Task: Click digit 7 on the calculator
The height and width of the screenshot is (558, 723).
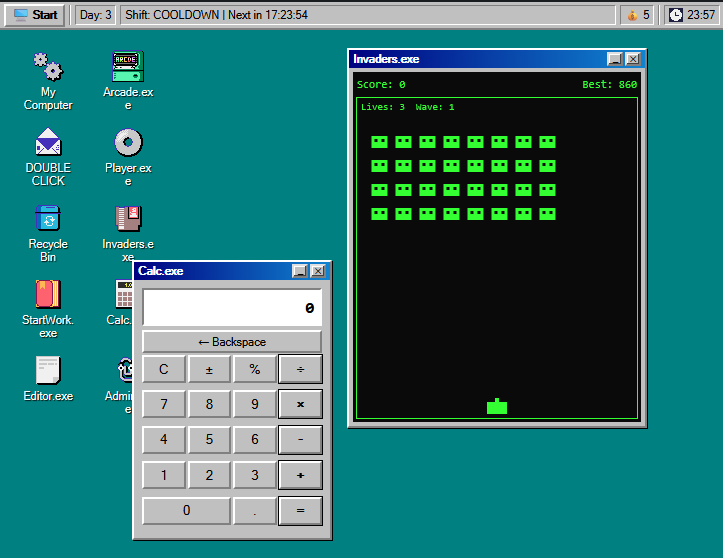Action: (164, 404)
